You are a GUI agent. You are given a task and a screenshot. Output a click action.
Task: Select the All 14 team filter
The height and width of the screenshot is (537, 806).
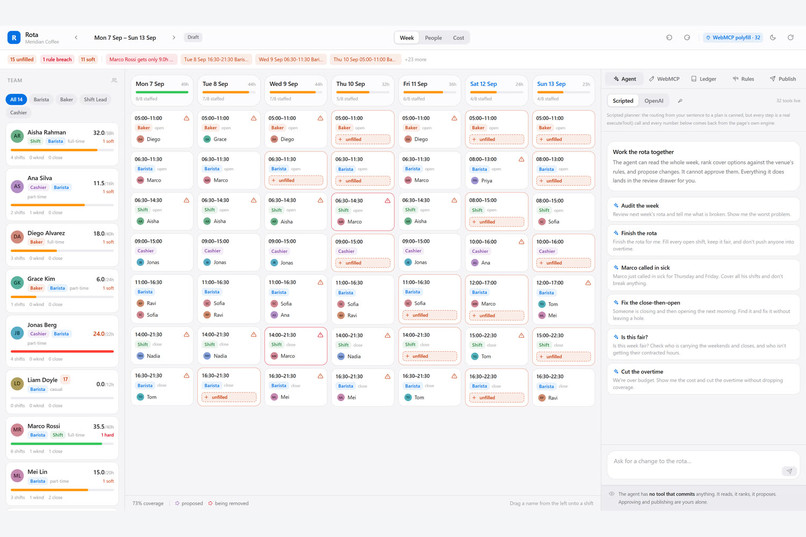tap(16, 100)
